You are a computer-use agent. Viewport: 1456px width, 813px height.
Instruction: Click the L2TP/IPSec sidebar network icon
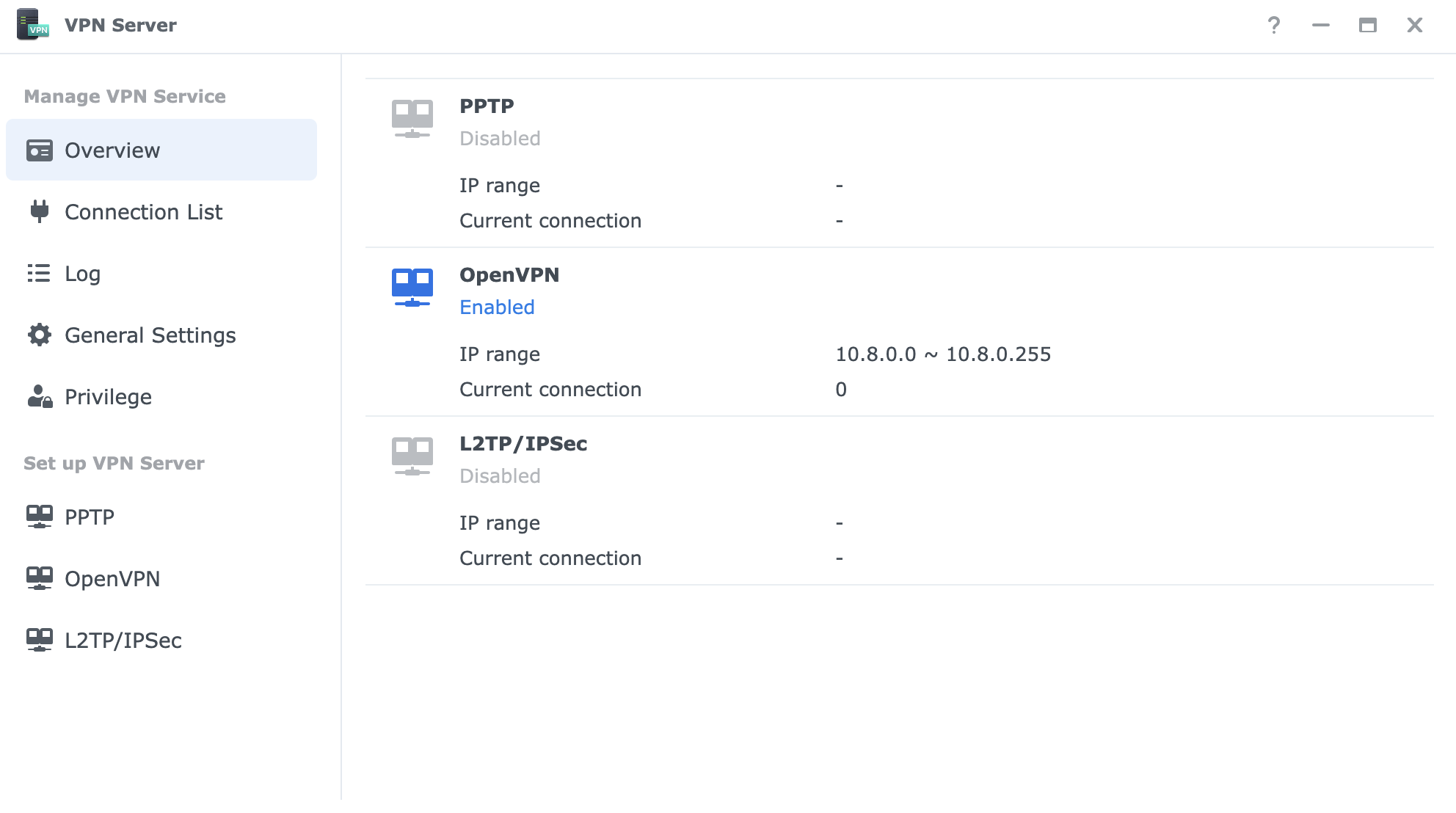[40, 640]
